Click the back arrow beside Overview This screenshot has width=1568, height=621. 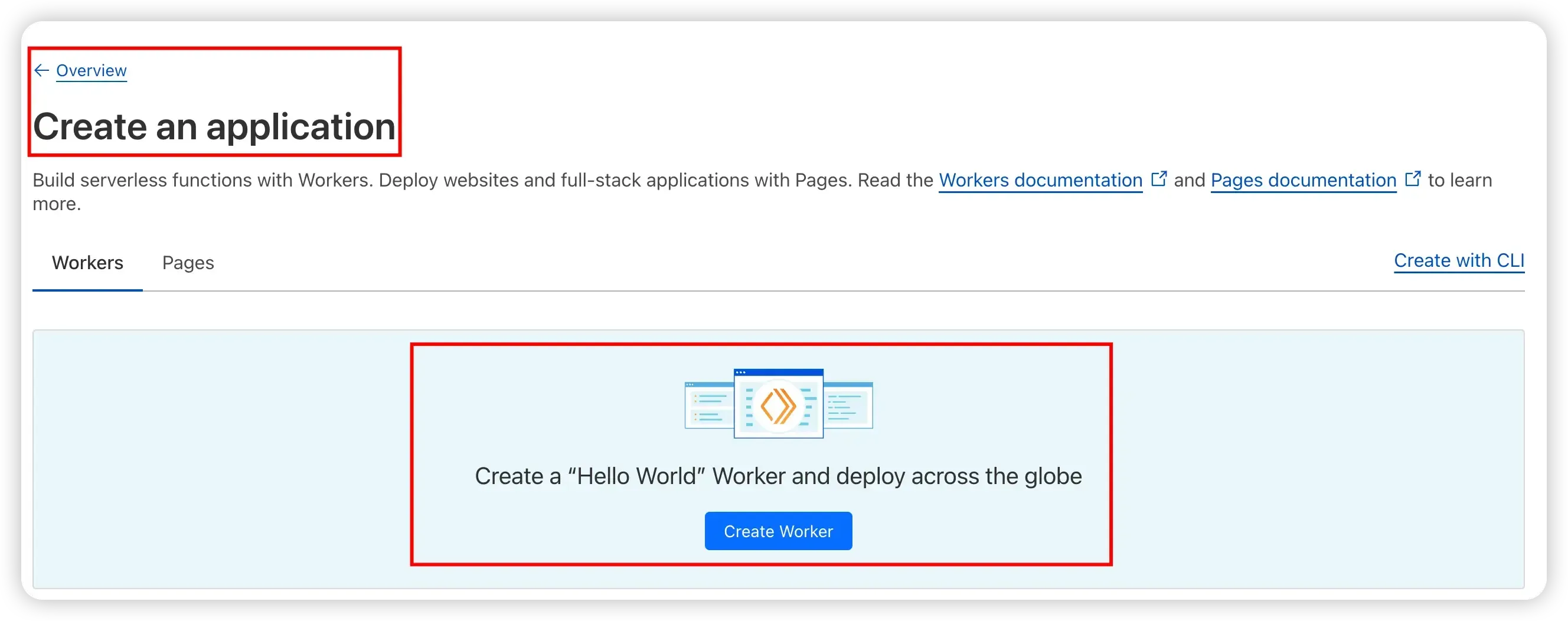41,71
